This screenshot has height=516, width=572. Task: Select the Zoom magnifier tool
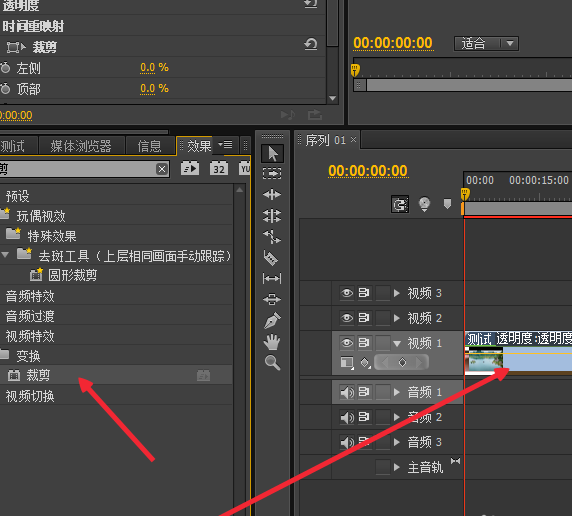pyautogui.click(x=272, y=363)
